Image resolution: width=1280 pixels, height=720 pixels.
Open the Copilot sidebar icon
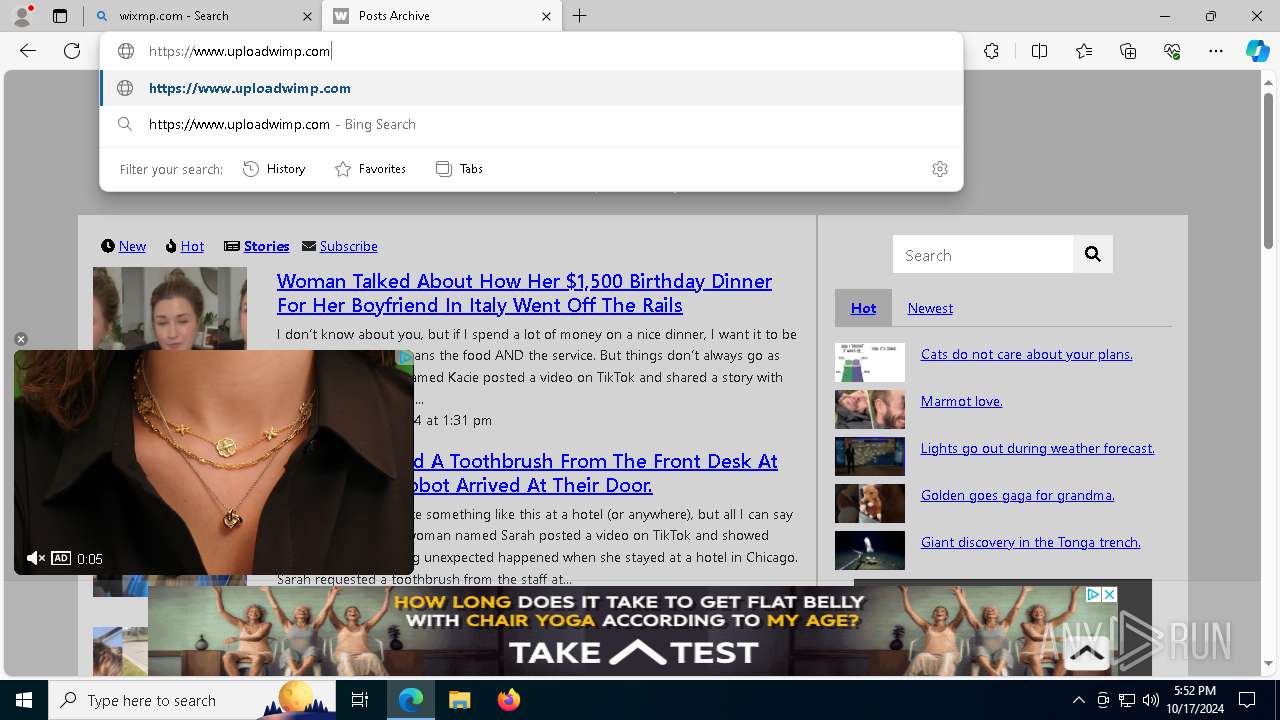pos(1257,51)
